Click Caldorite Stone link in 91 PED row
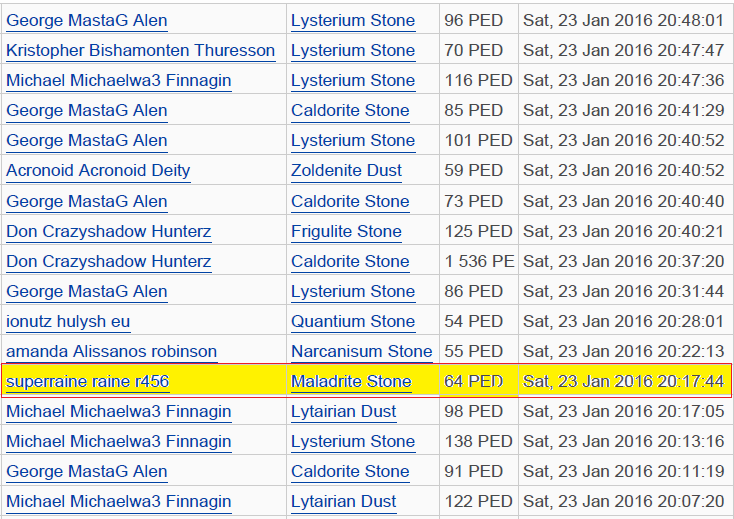This screenshot has width=734, height=519. pos(350,471)
